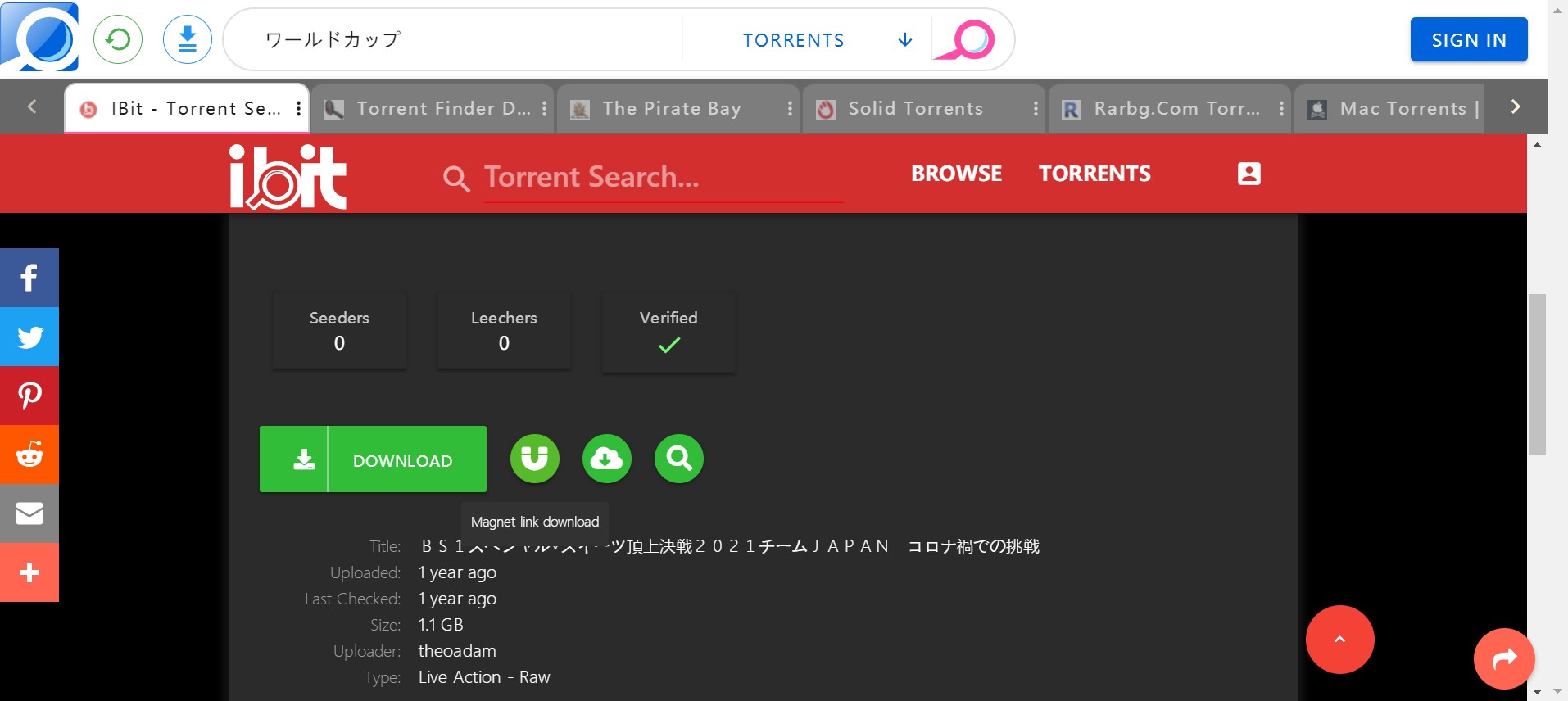Click the green DOWNLOAD button
The image size is (1568, 701).
click(x=373, y=459)
